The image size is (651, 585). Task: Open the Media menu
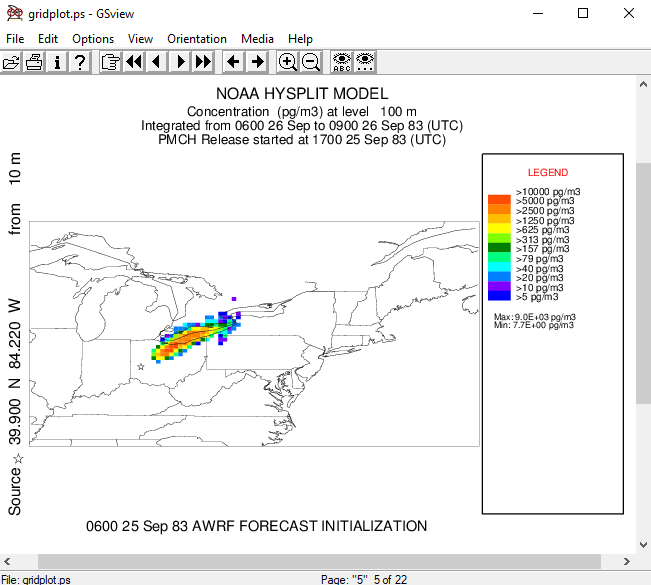point(257,39)
